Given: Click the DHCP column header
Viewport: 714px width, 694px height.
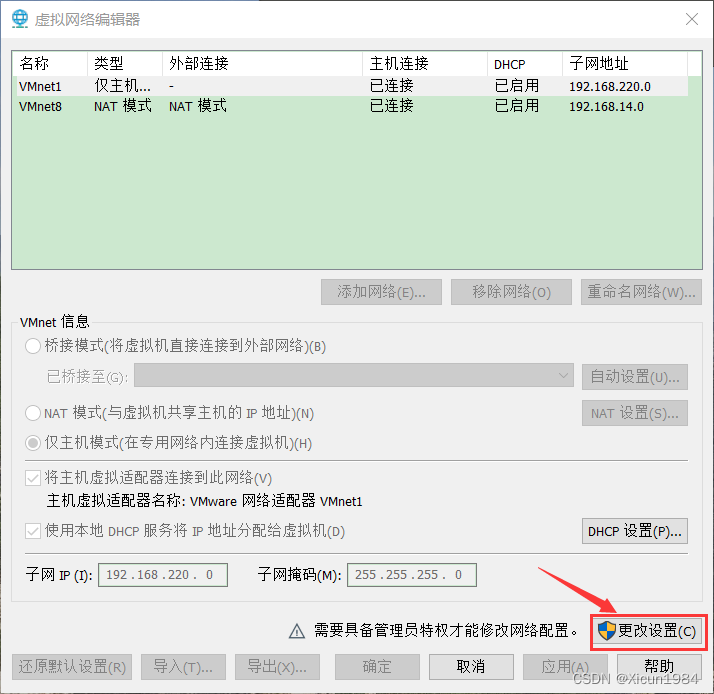Looking at the screenshot, I should point(525,64).
